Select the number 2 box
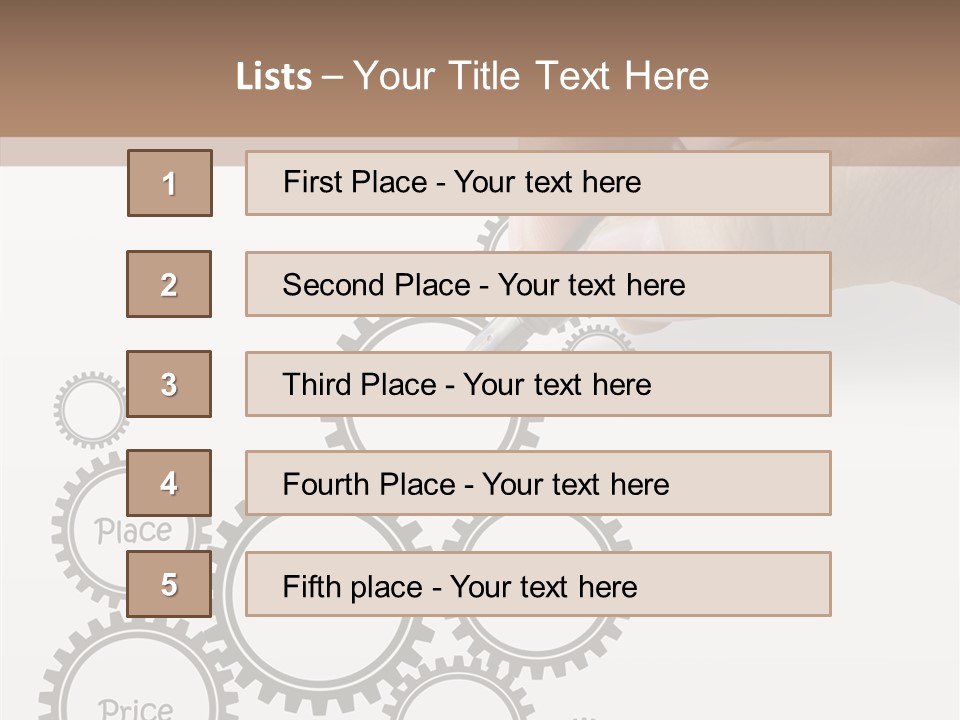Screen dimensions: 960x720 [x=169, y=284]
